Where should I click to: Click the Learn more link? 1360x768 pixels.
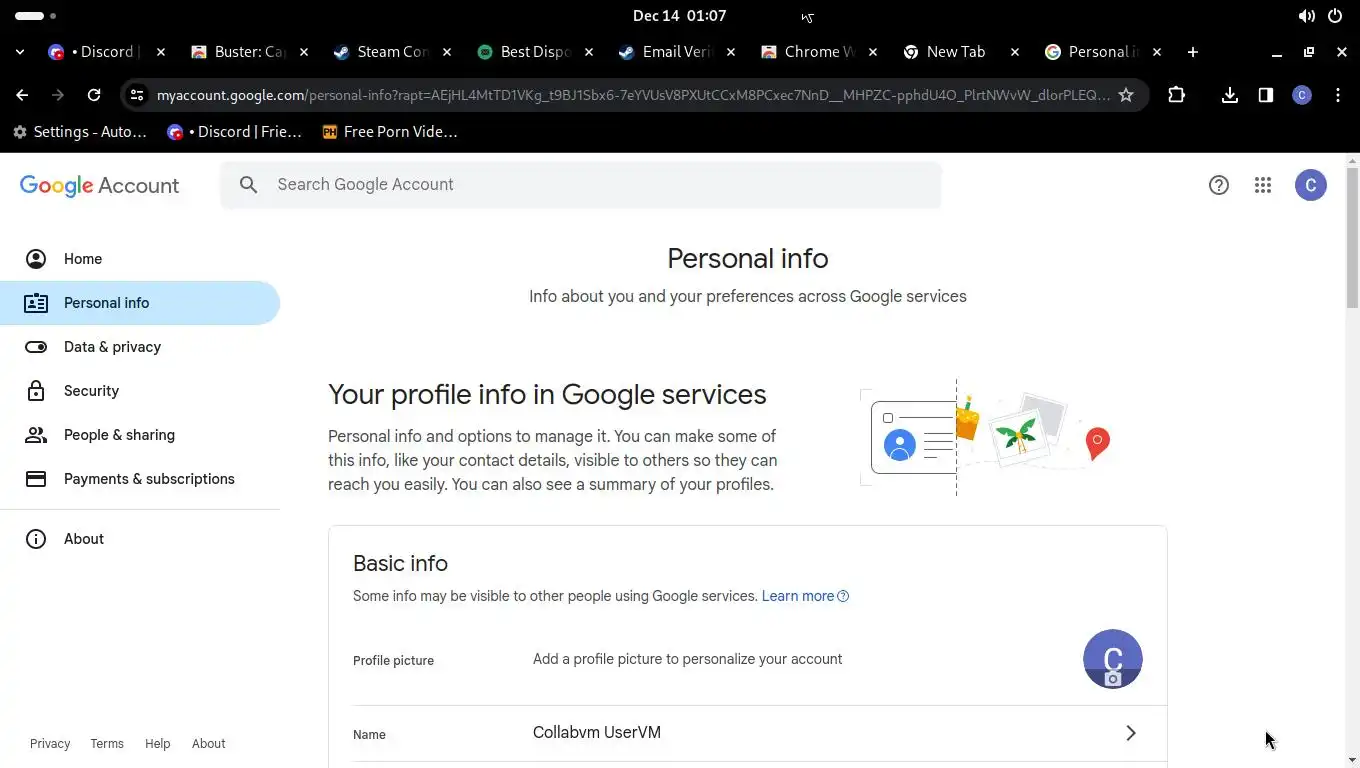798,596
